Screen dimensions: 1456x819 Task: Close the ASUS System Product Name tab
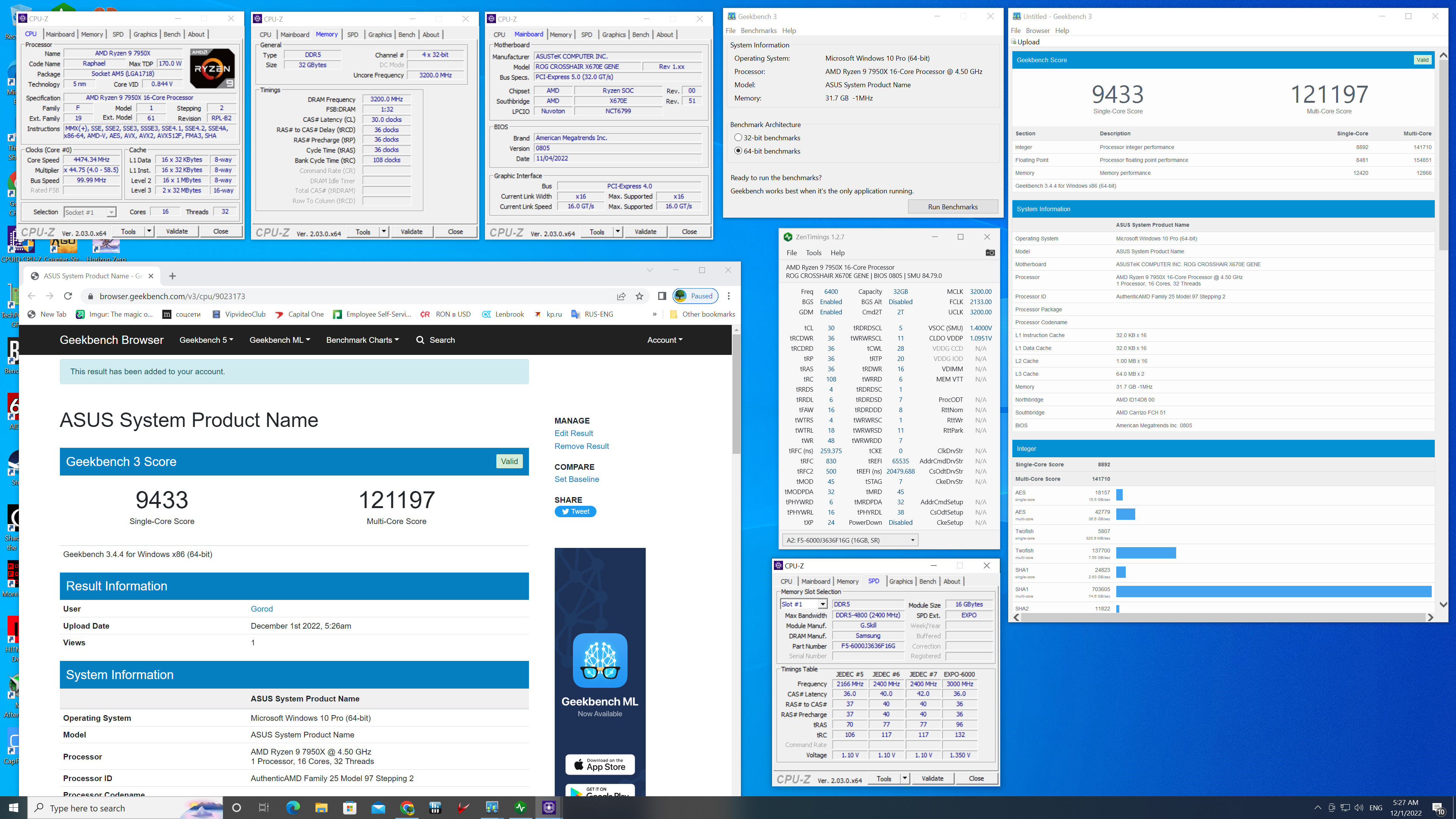[151, 276]
